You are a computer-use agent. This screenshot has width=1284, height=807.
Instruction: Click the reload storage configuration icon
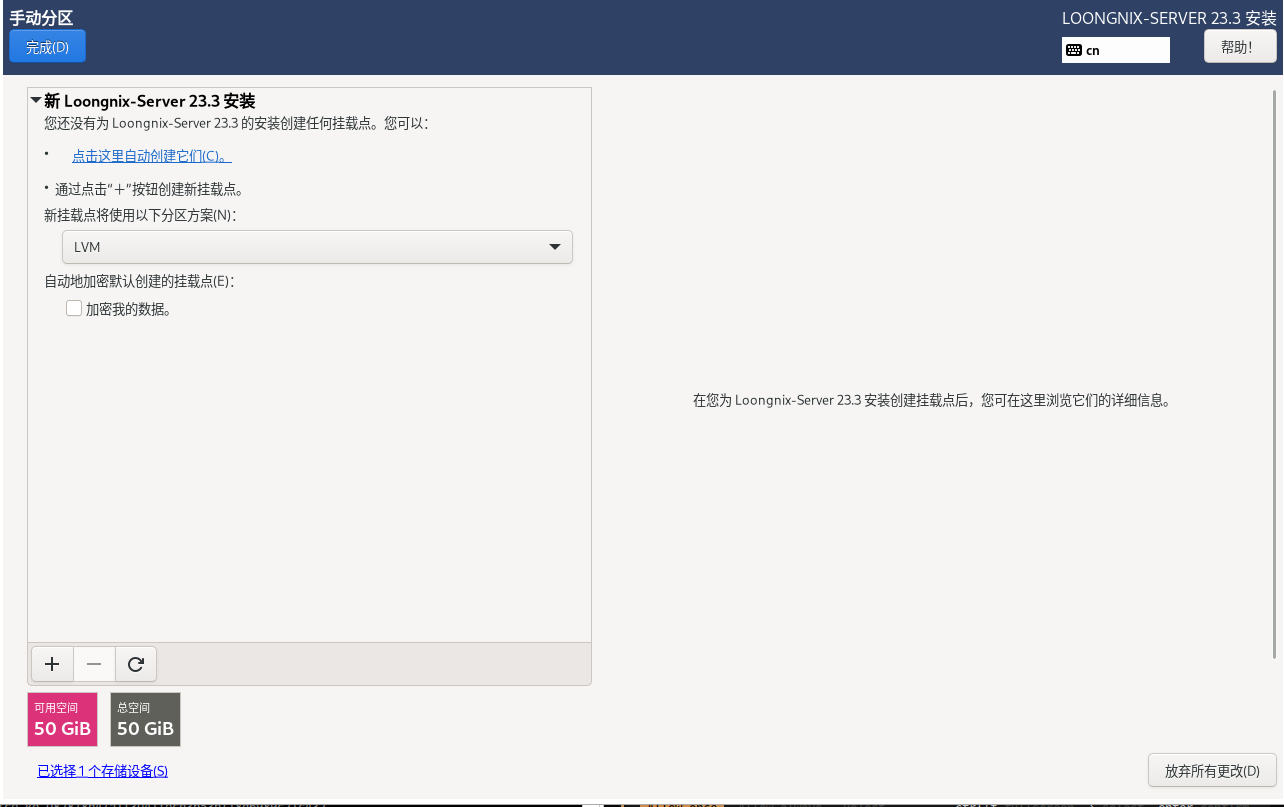(x=136, y=663)
